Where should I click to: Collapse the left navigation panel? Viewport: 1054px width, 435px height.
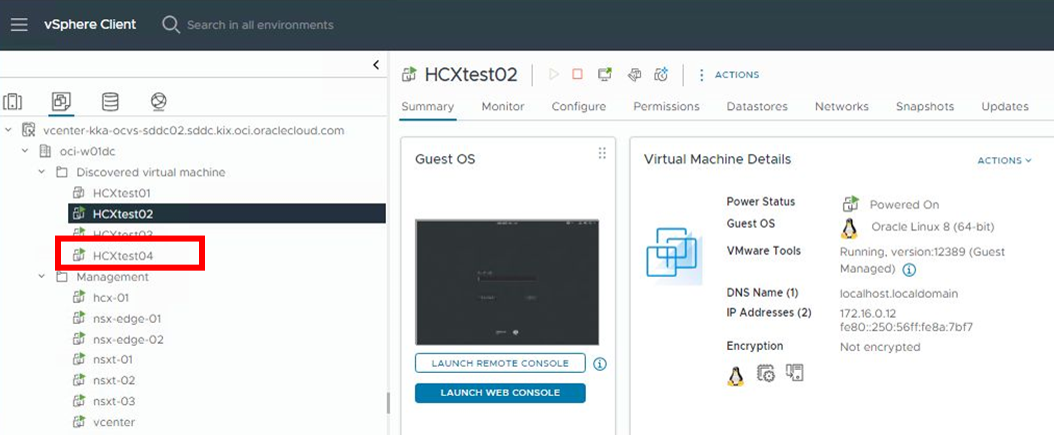pyautogui.click(x=376, y=65)
